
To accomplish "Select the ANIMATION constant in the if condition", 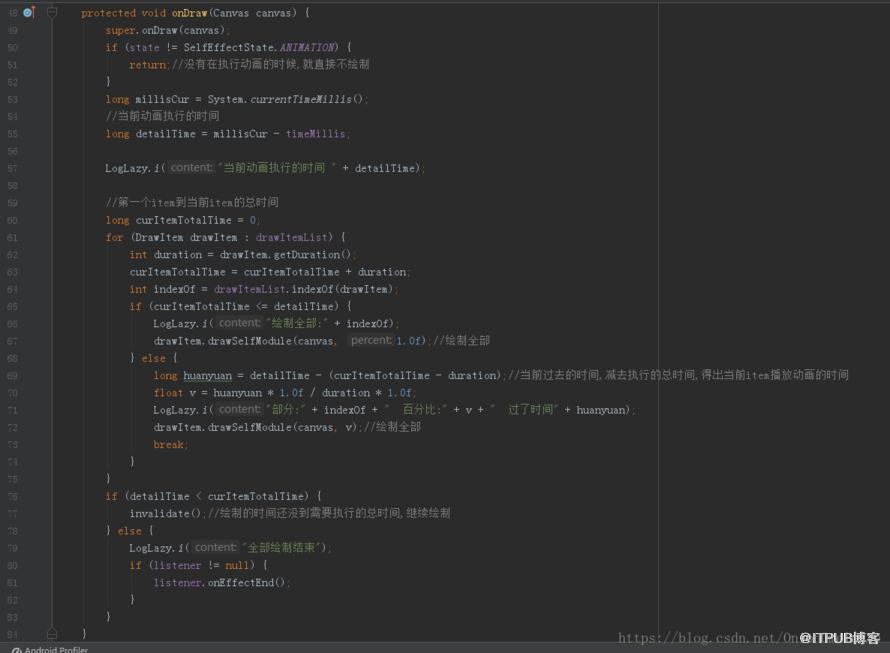I will coord(307,47).
